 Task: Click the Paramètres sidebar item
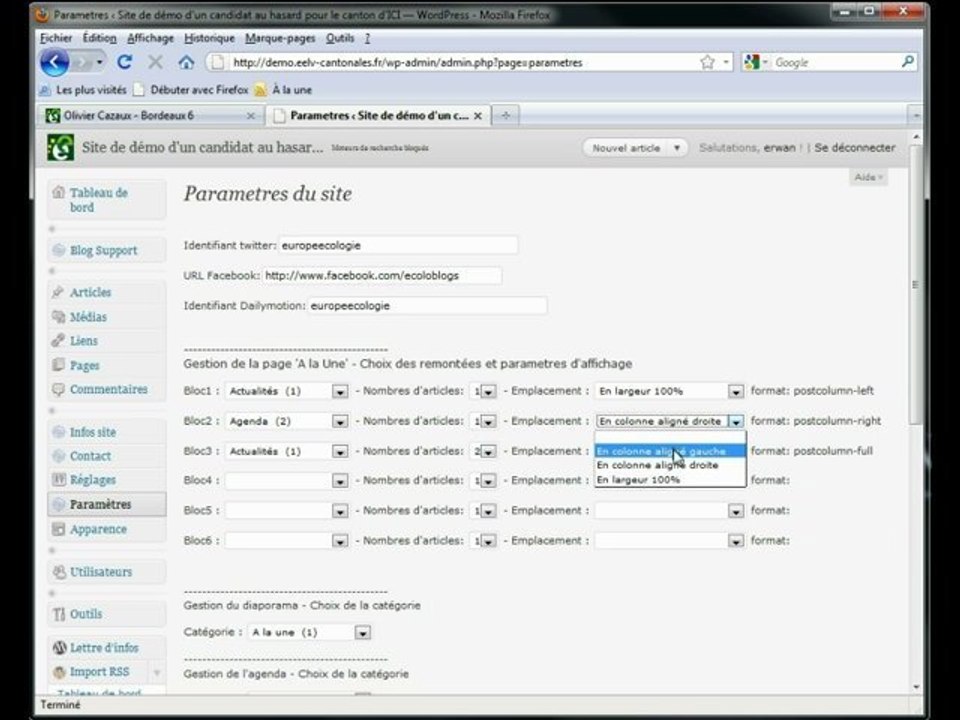(x=107, y=504)
